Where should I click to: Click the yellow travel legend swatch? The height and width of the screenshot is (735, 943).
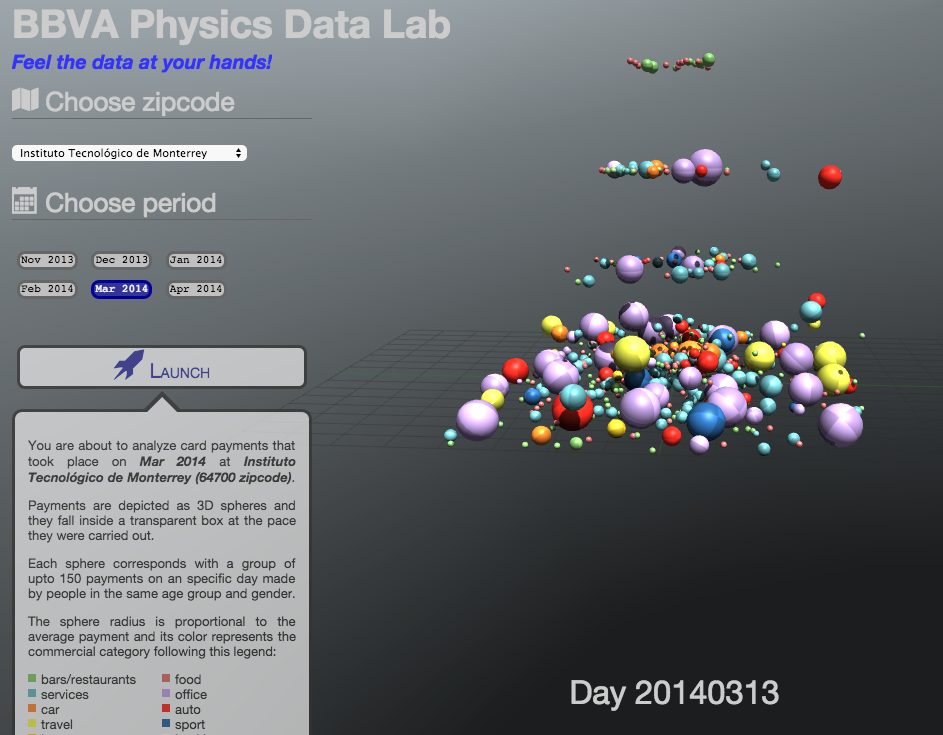coord(32,724)
